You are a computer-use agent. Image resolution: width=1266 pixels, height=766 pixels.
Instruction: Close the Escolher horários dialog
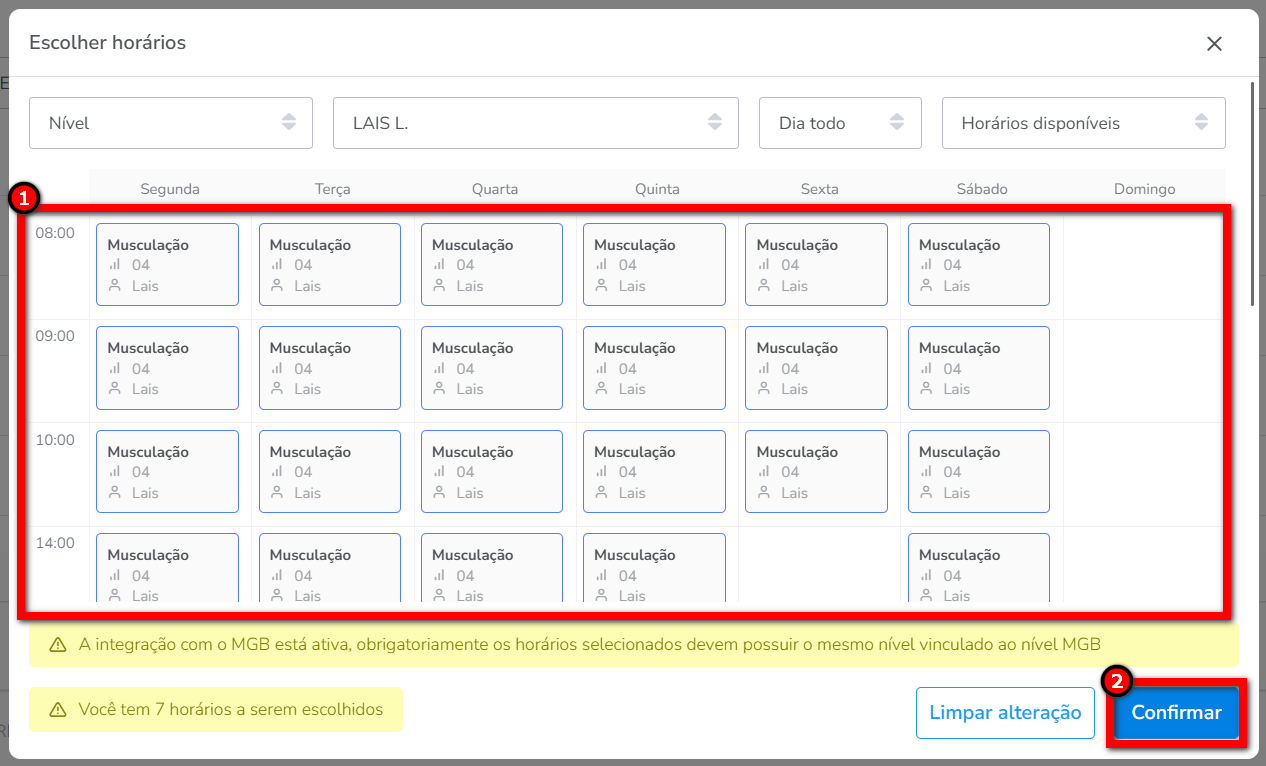[1214, 44]
